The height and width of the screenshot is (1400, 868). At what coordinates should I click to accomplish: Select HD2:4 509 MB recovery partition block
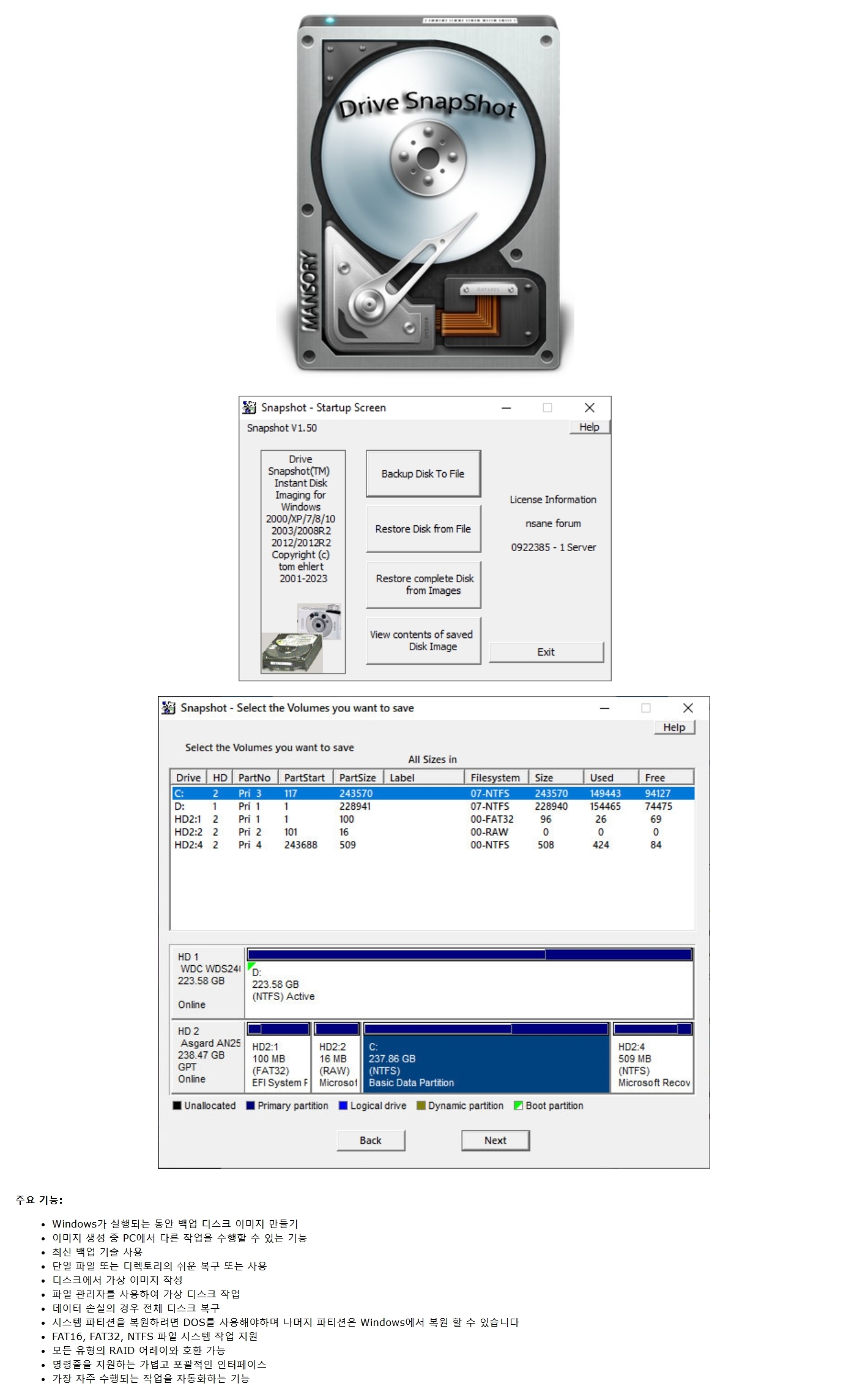pos(653,1065)
